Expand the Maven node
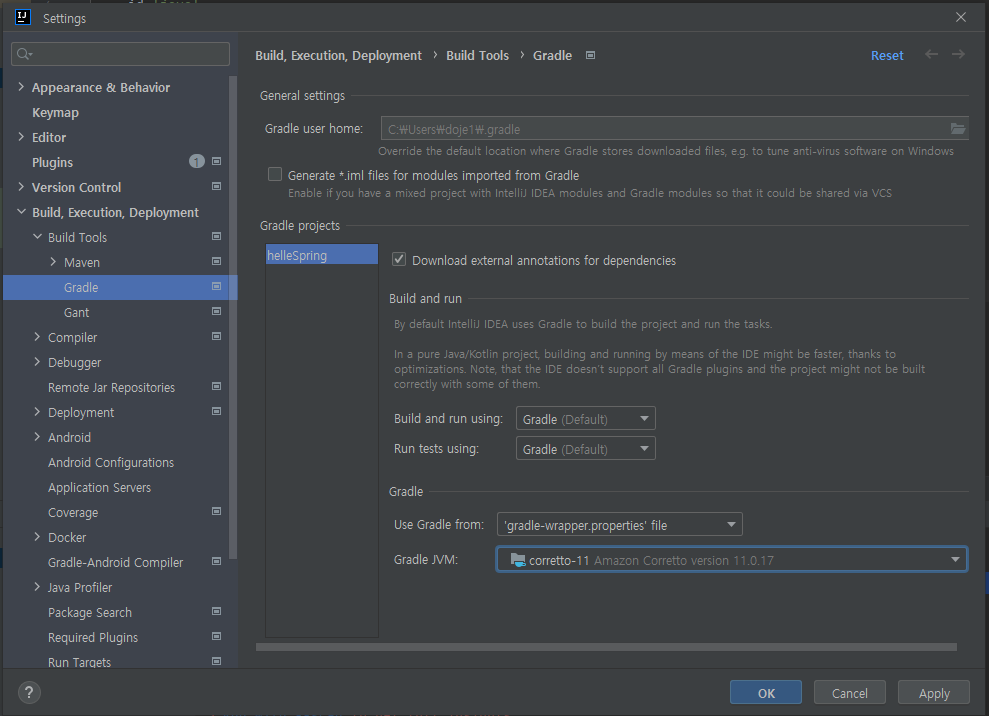This screenshot has height=716, width=989. [53, 261]
